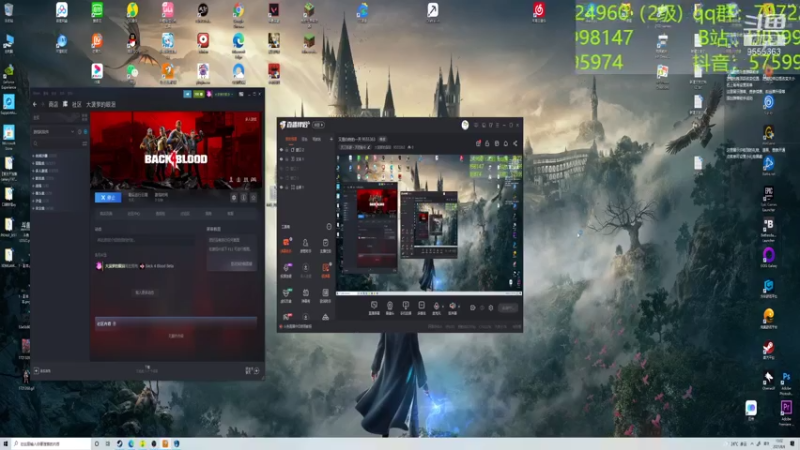
Task: Go back in the Steam window
Action: 35,105
